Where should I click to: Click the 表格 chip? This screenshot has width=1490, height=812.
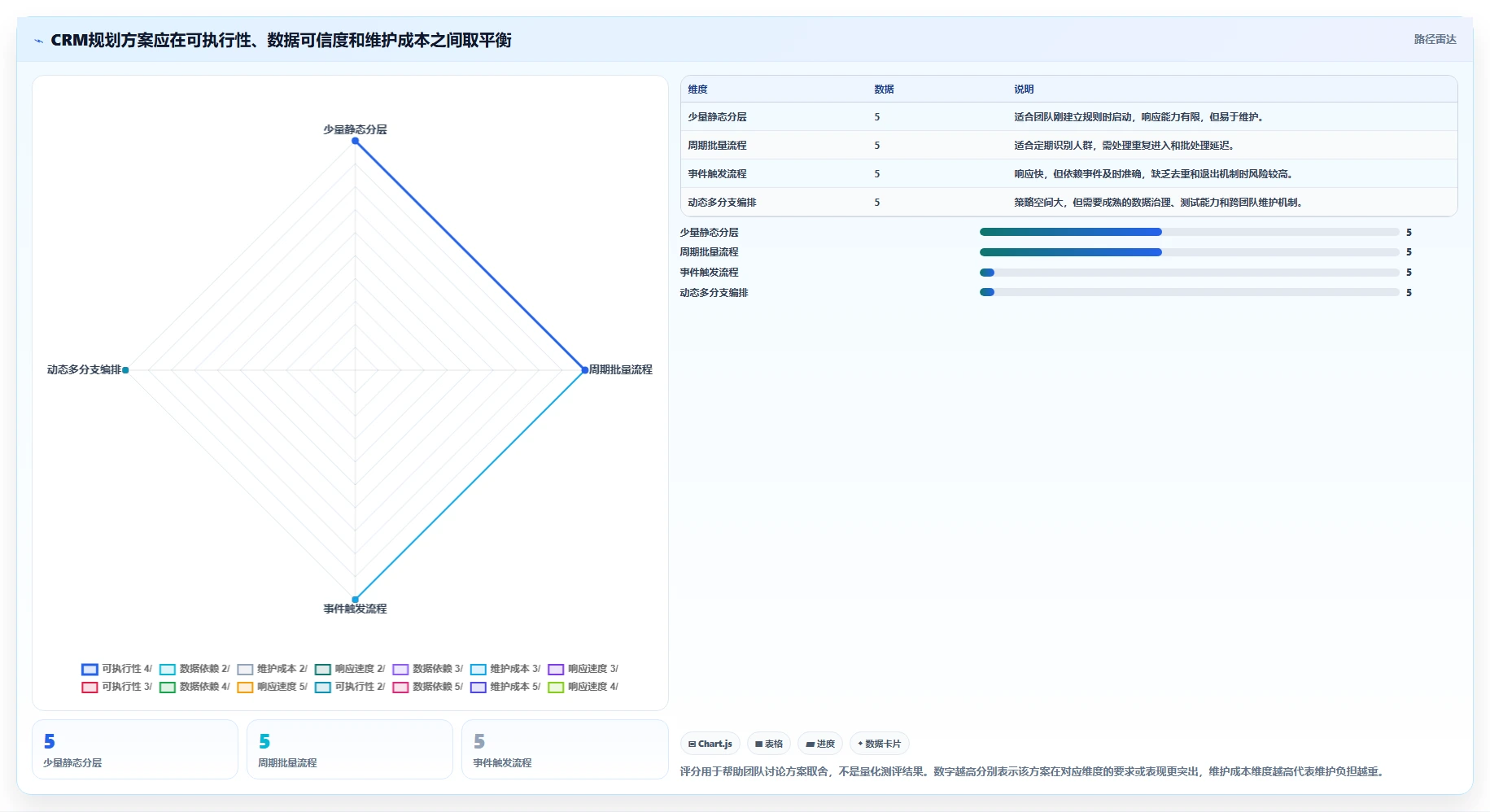(769, 744)
